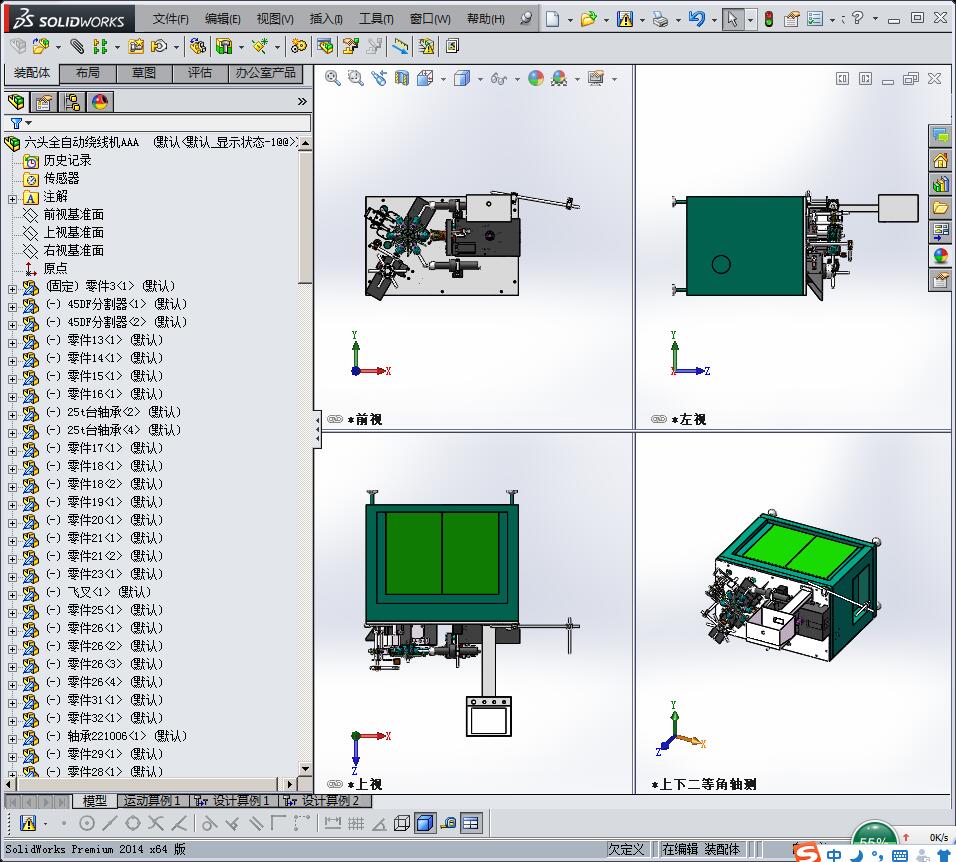Viewport: 956px width, 862px height.
Task: Open the 运动算例1 tab at bottom
Action: coord(151,802)
